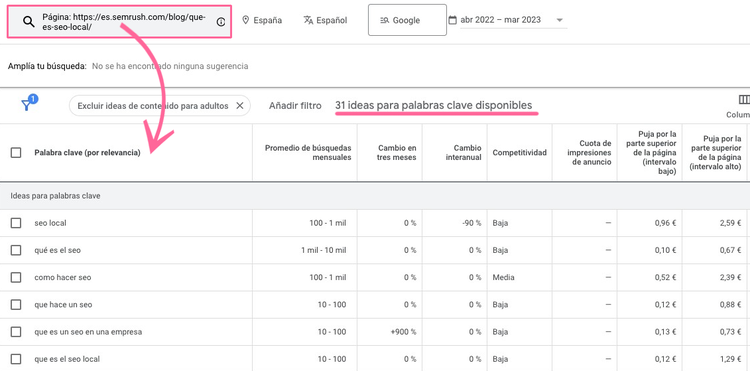Open the info icon beside the page URL
Image resolution: width=750 pixels, height=371 pixels.
(221, 22)
